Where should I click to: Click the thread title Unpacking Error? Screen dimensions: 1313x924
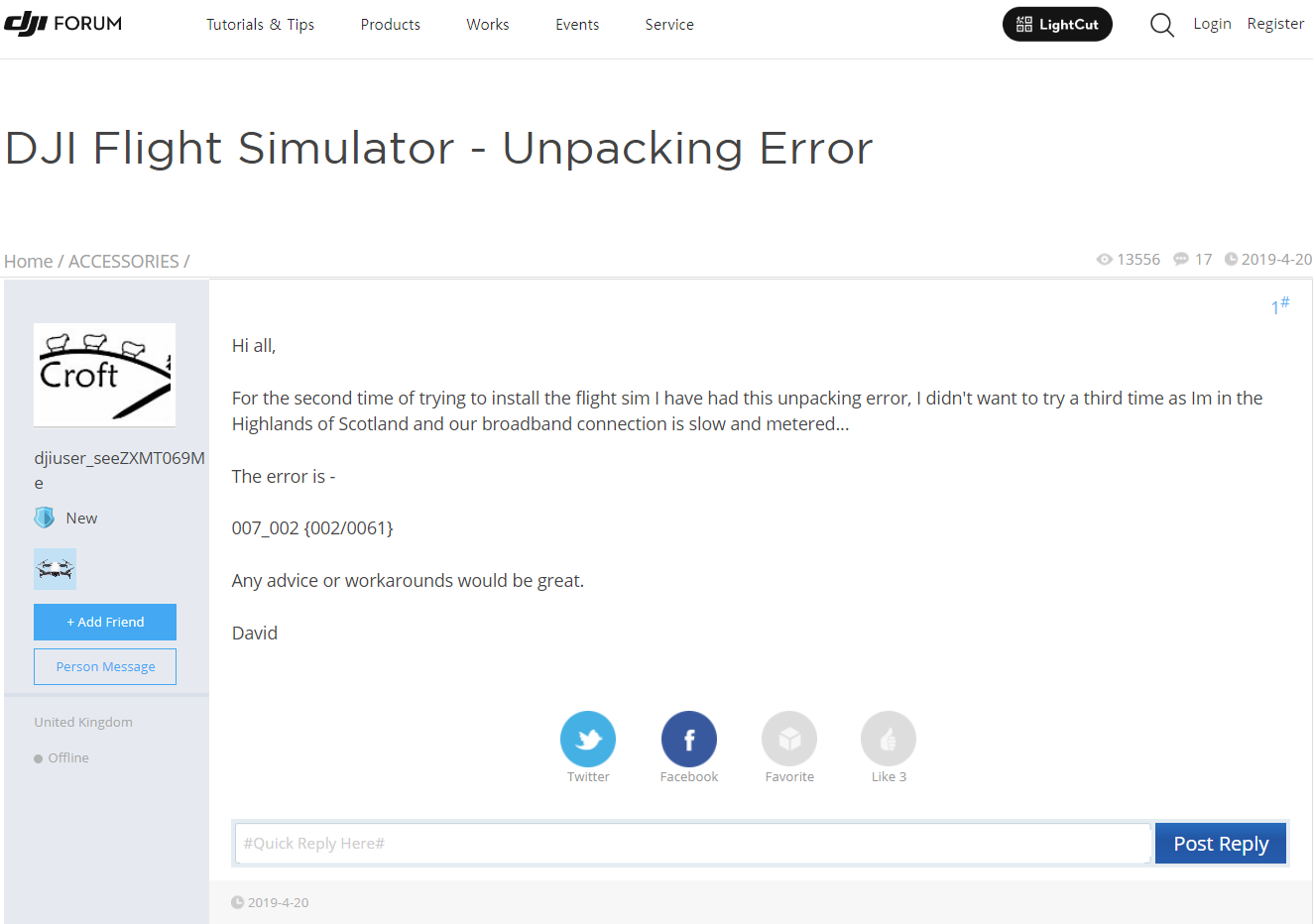tap(438, 148)
